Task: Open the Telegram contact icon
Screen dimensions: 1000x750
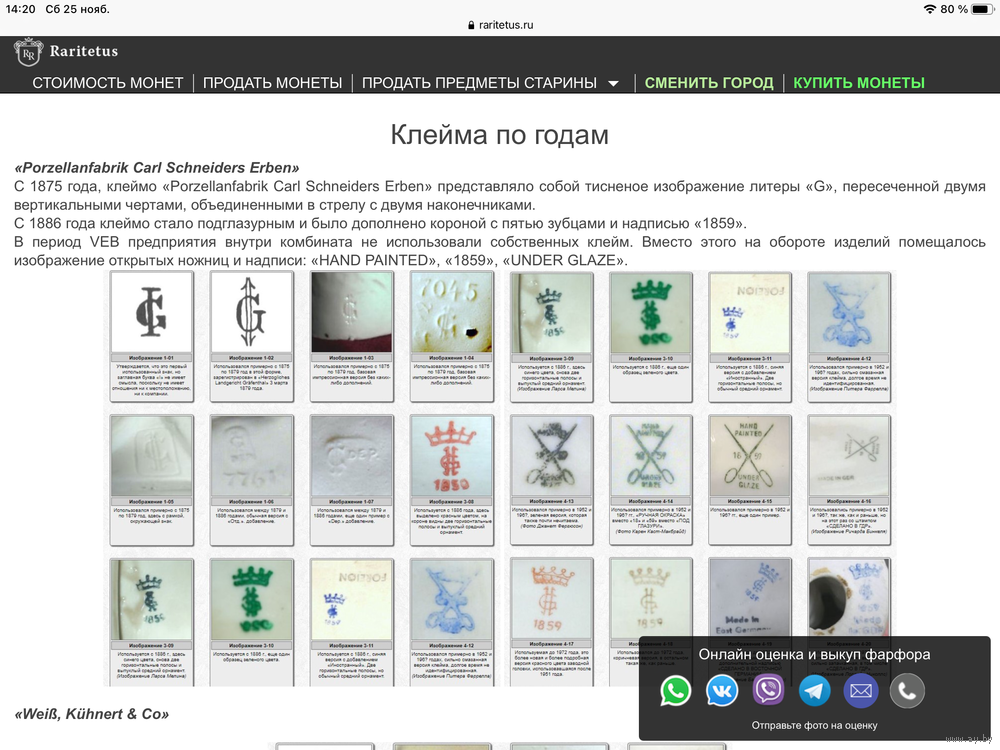Action: (x=814, y=691)
